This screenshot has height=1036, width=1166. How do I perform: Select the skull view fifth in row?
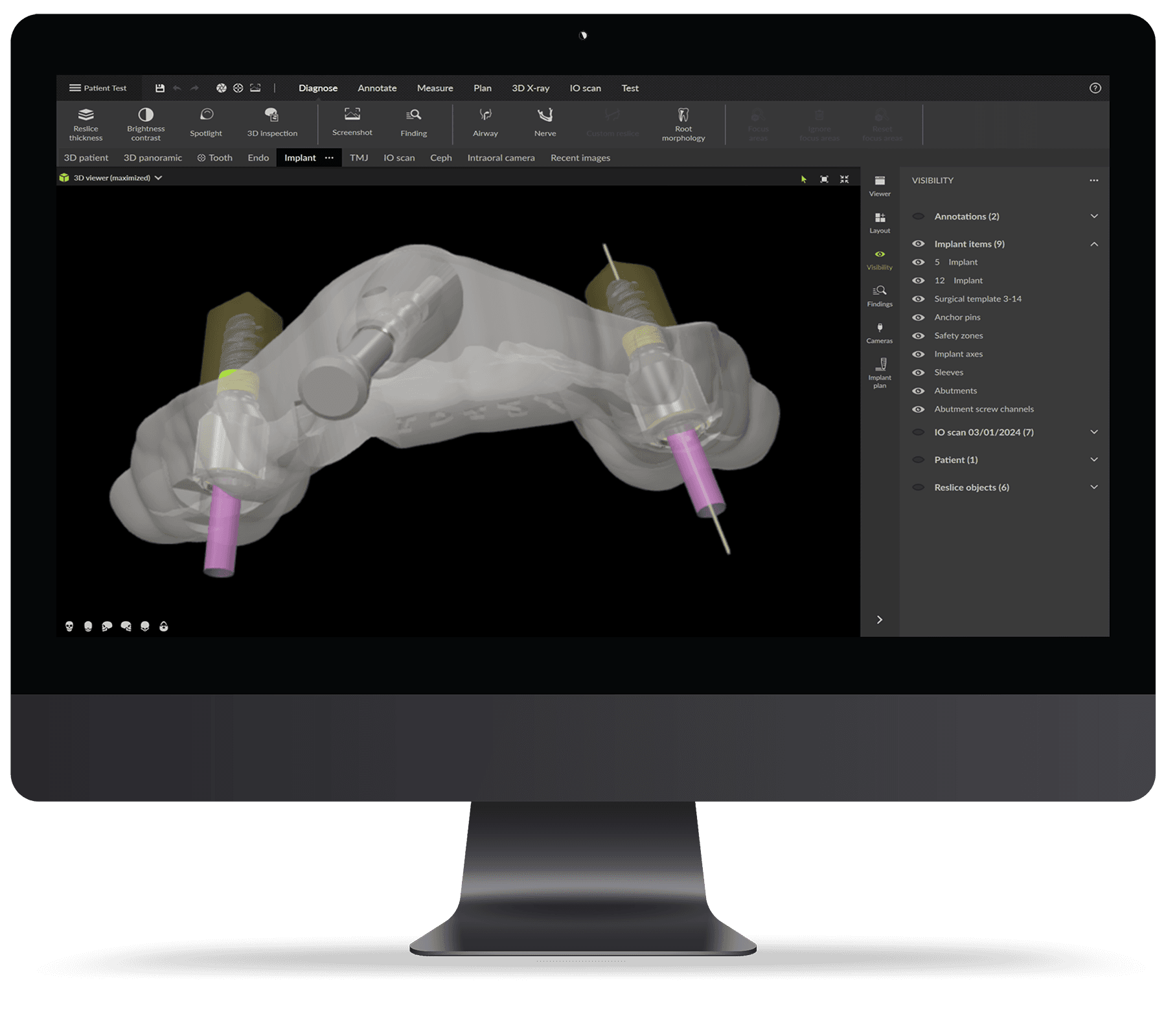tap(145, 626)
